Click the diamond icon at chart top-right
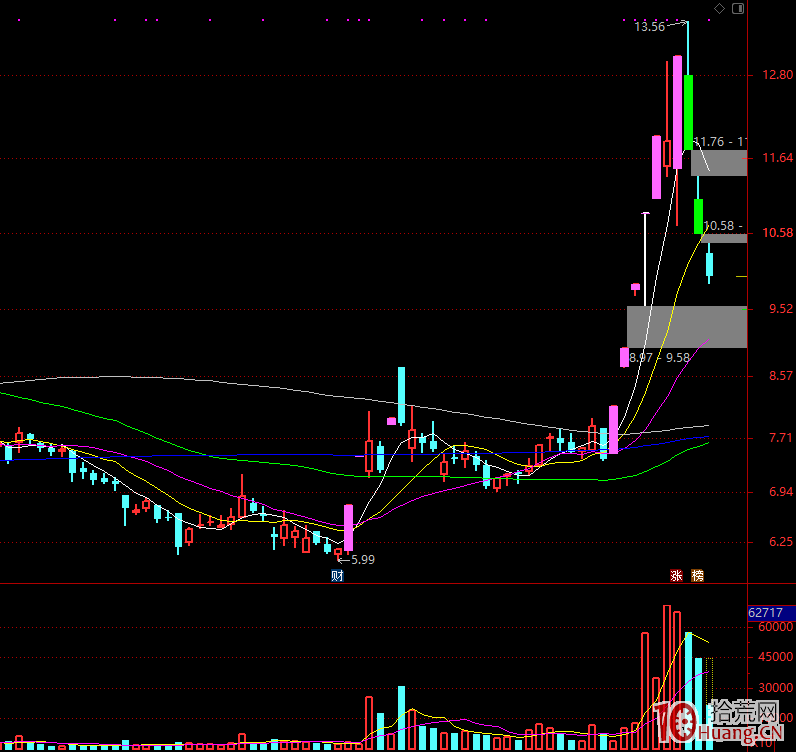The height and width of the screenshot is (752, 796). point(719,9)
